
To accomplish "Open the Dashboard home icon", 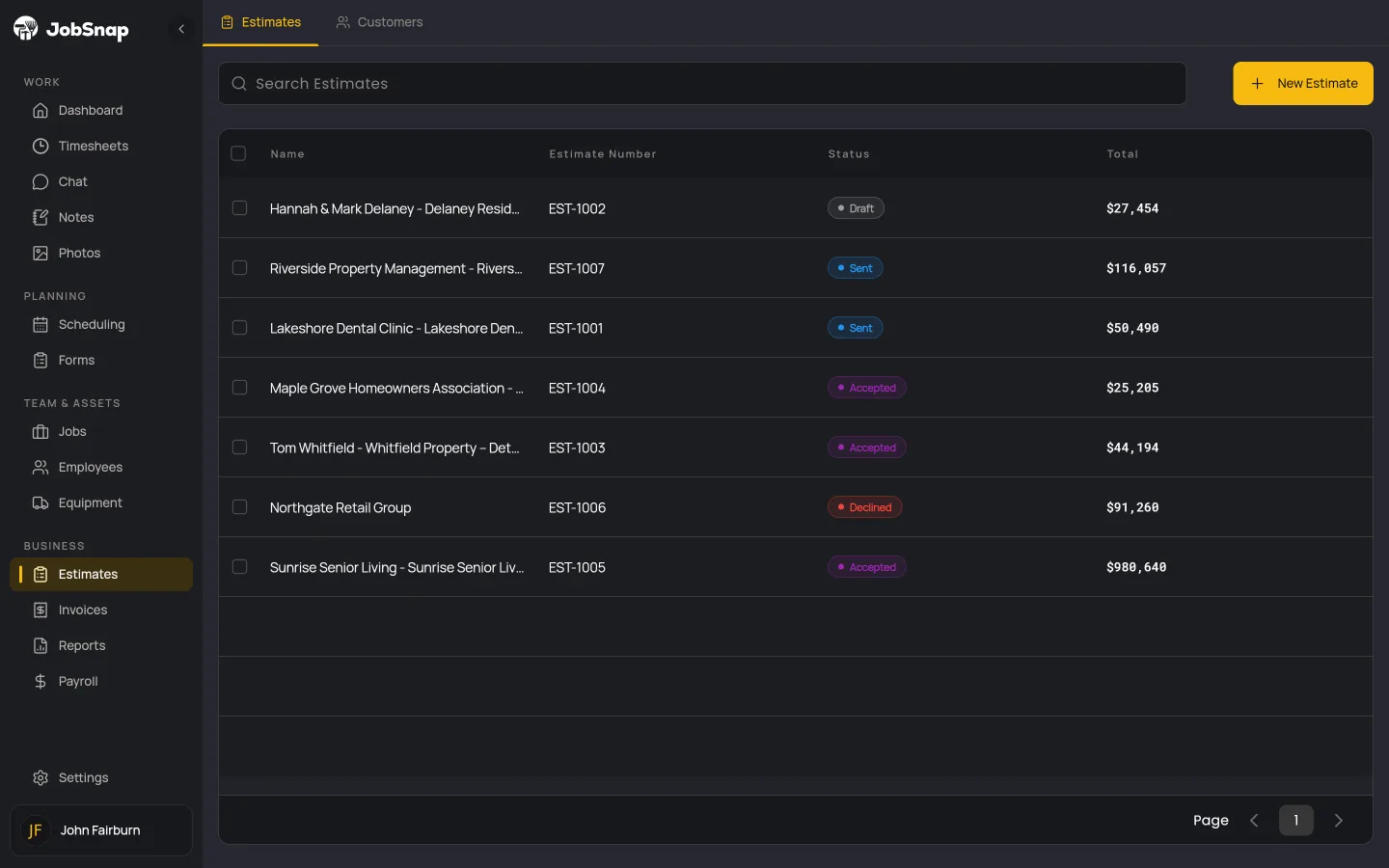I will [41, 111].
